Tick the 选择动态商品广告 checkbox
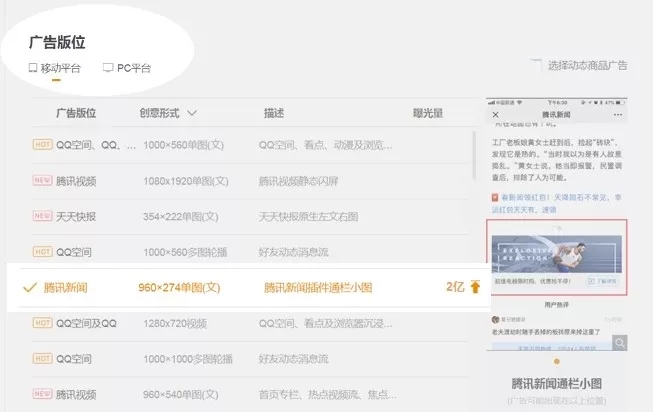The width and height of the screenshot is (654, 412). [x=535, y=65]
